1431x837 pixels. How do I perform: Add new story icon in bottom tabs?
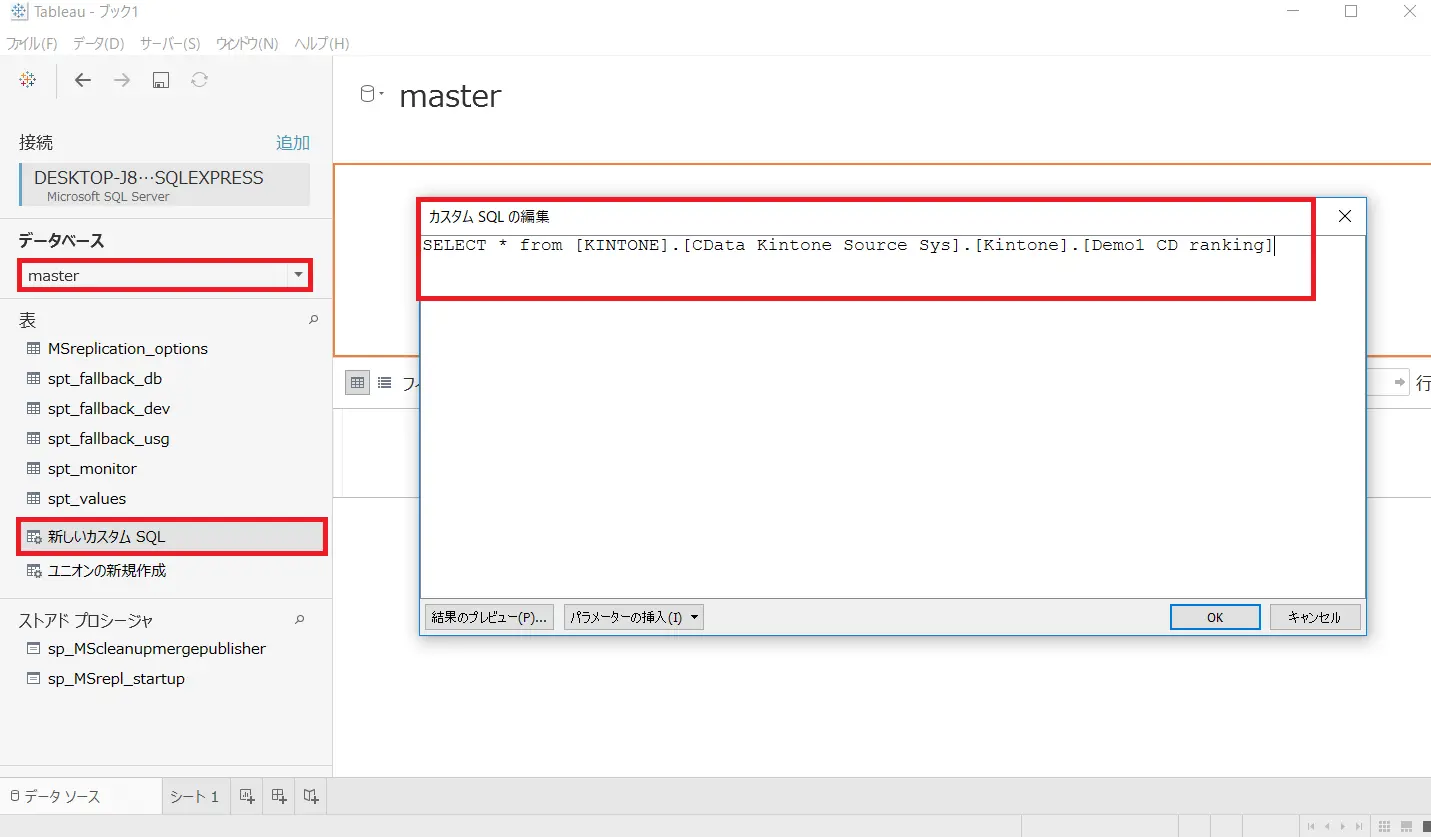point(311,796)
